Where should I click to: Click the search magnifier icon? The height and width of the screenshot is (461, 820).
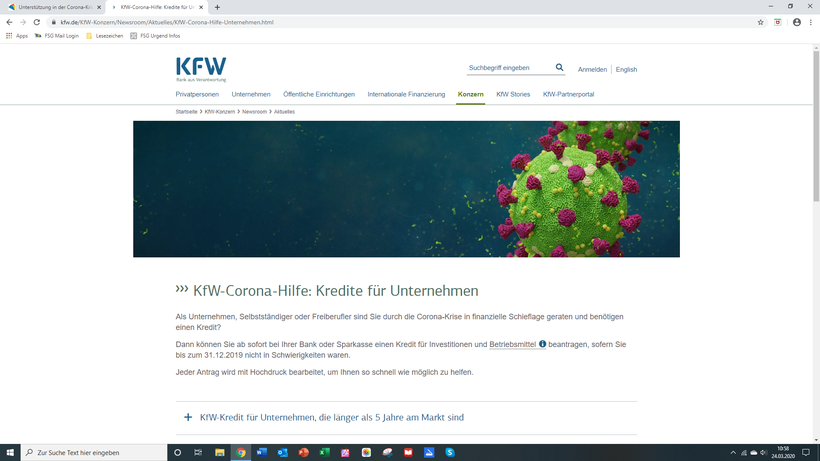(x=560, y=67)
